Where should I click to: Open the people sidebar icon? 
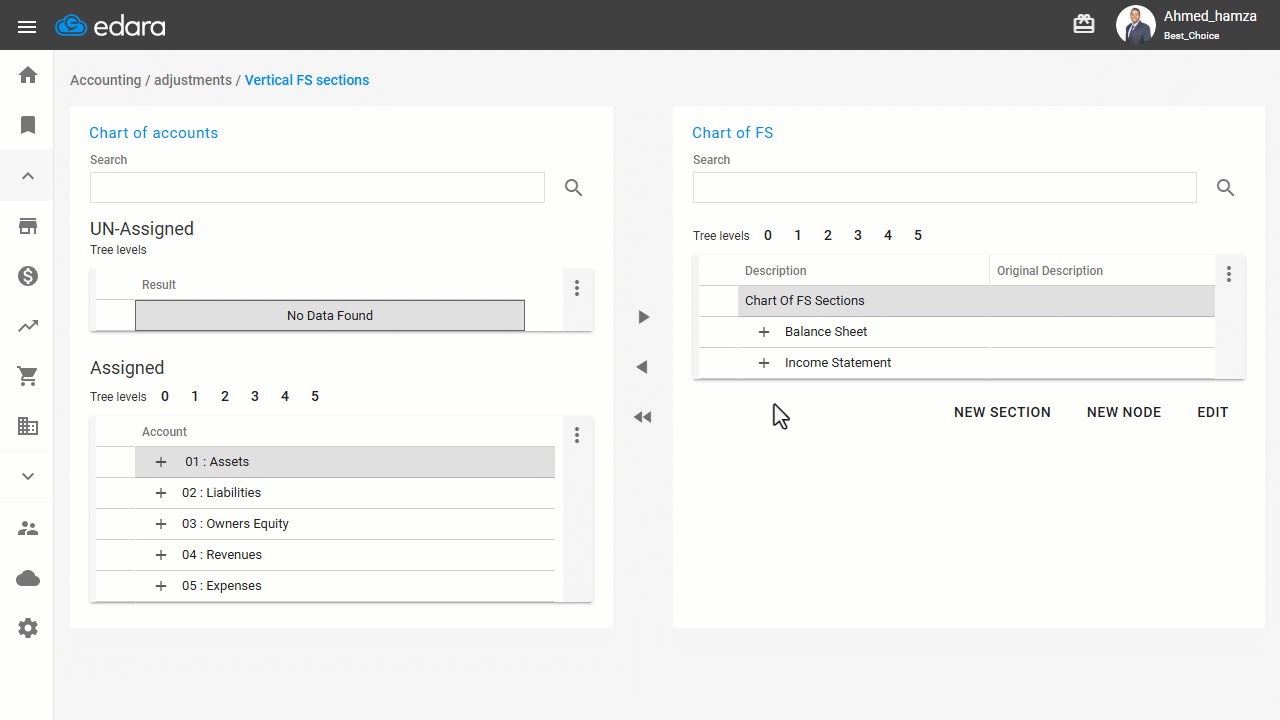pos(28,528)
